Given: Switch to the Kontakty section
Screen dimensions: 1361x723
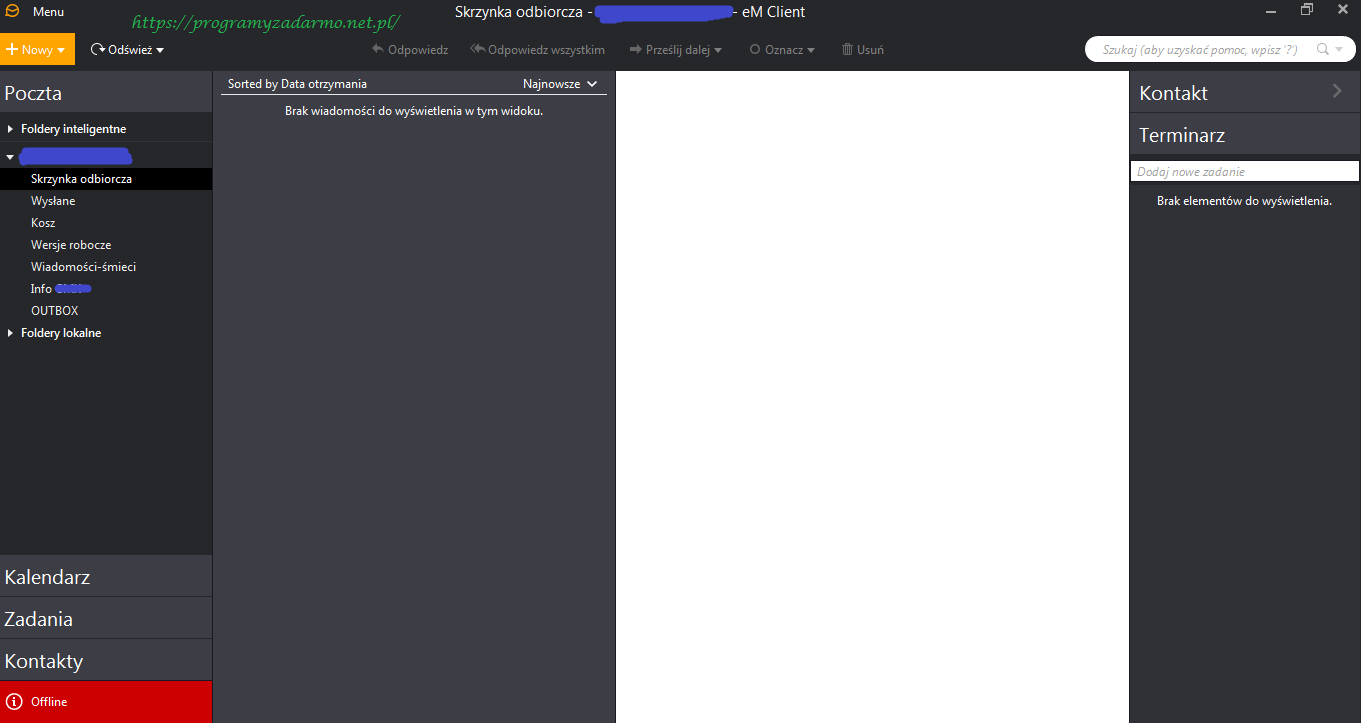Looking at the screenshot, I should pyautogui.click(x=44, y=661).
